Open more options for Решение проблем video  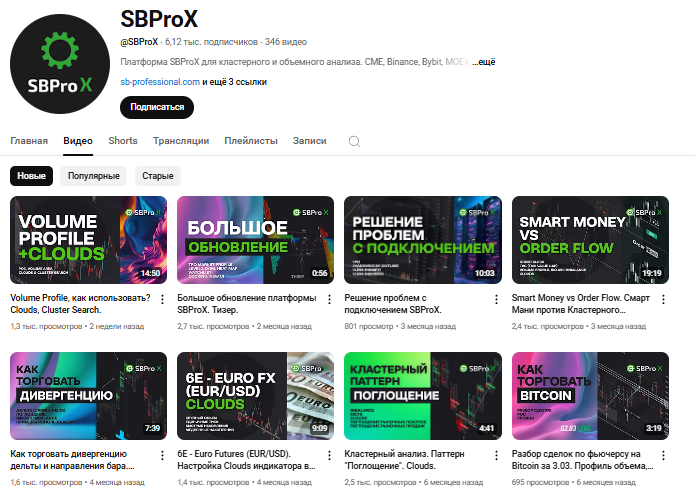point(496,300)
